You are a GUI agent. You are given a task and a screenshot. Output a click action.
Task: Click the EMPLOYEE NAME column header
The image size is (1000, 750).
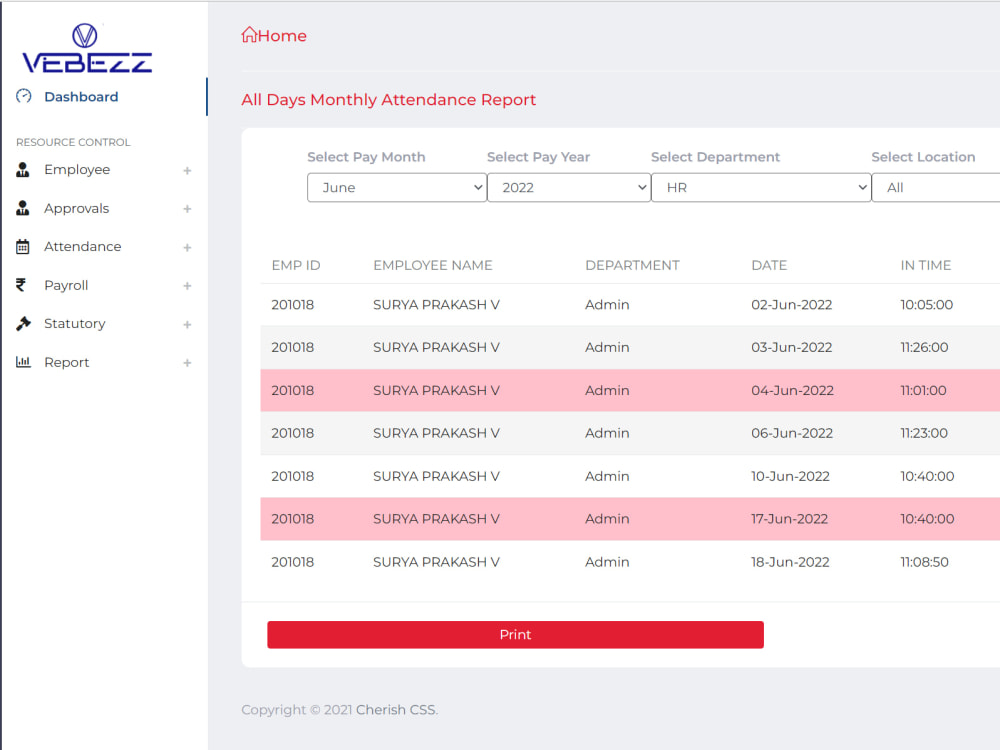433,265
